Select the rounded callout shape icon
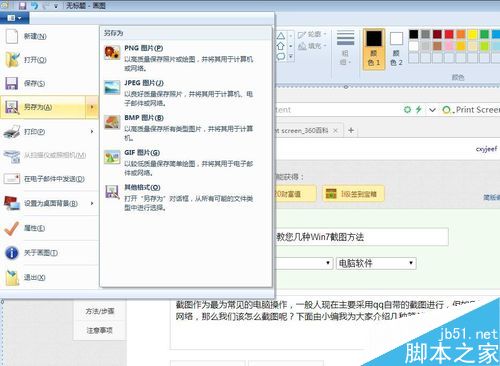This screenshot has width=500, height=366. point(281,56)
